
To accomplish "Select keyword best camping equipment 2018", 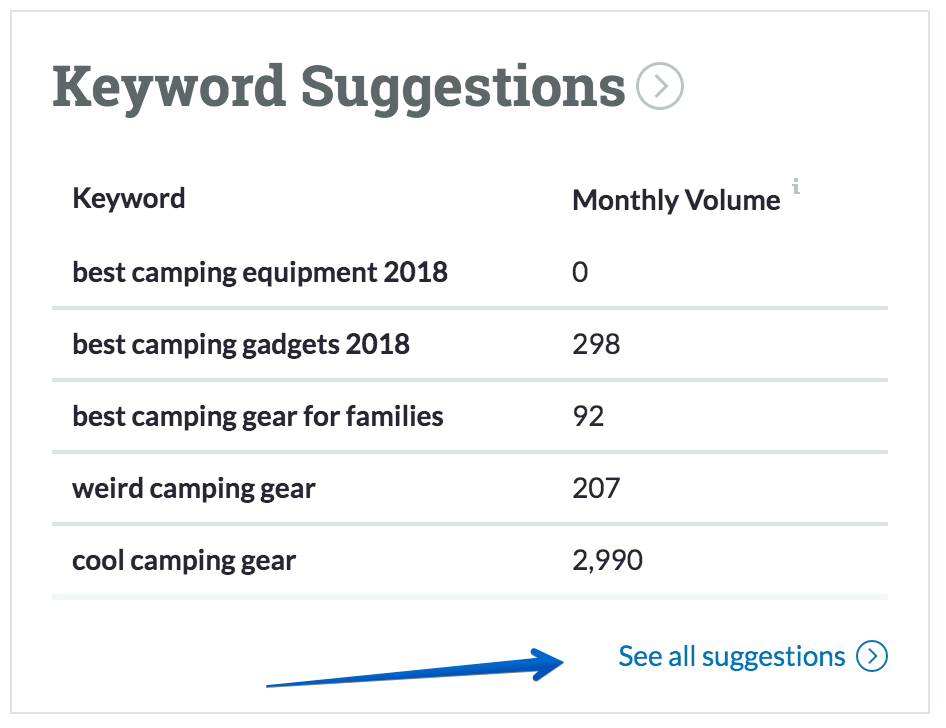I will pos(260,273).
